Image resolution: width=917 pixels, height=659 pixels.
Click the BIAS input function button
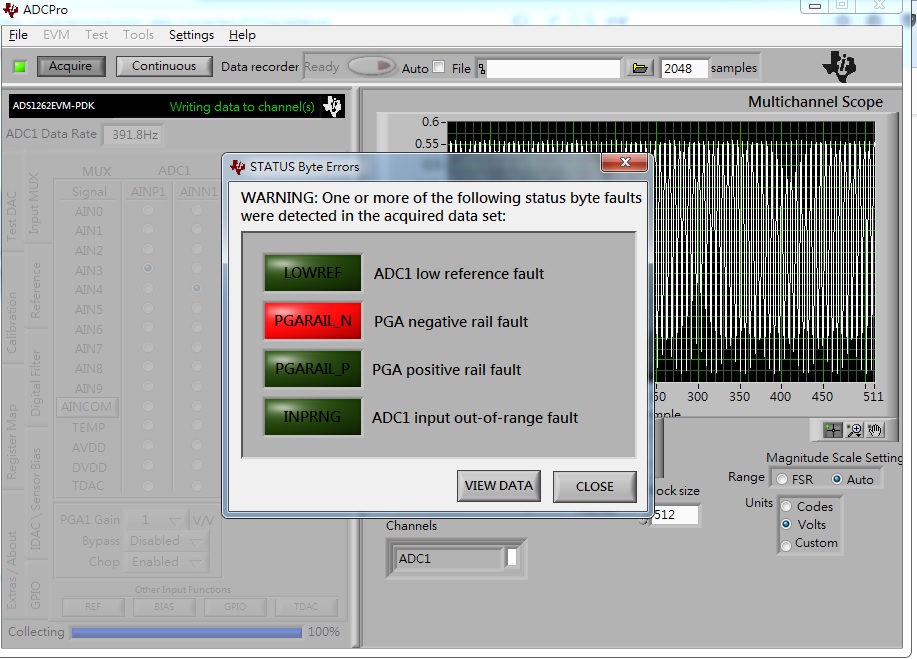point(164,607)
